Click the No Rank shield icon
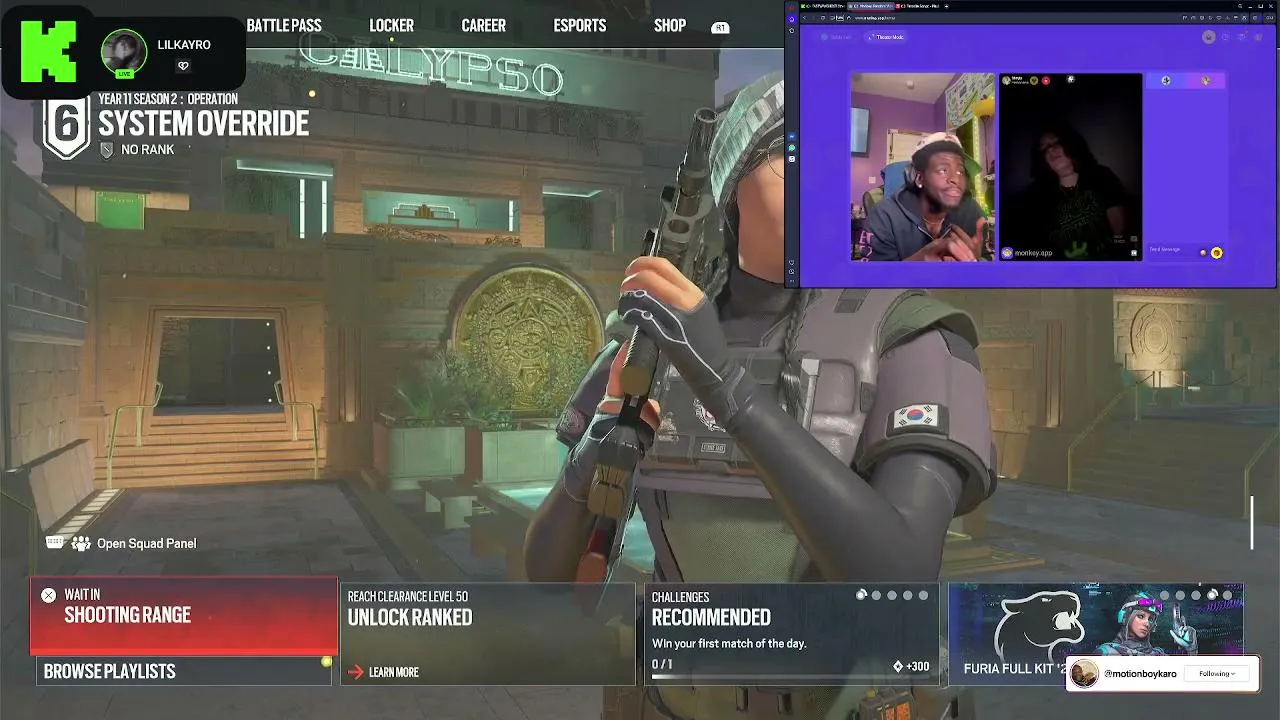 coord(107,150)
